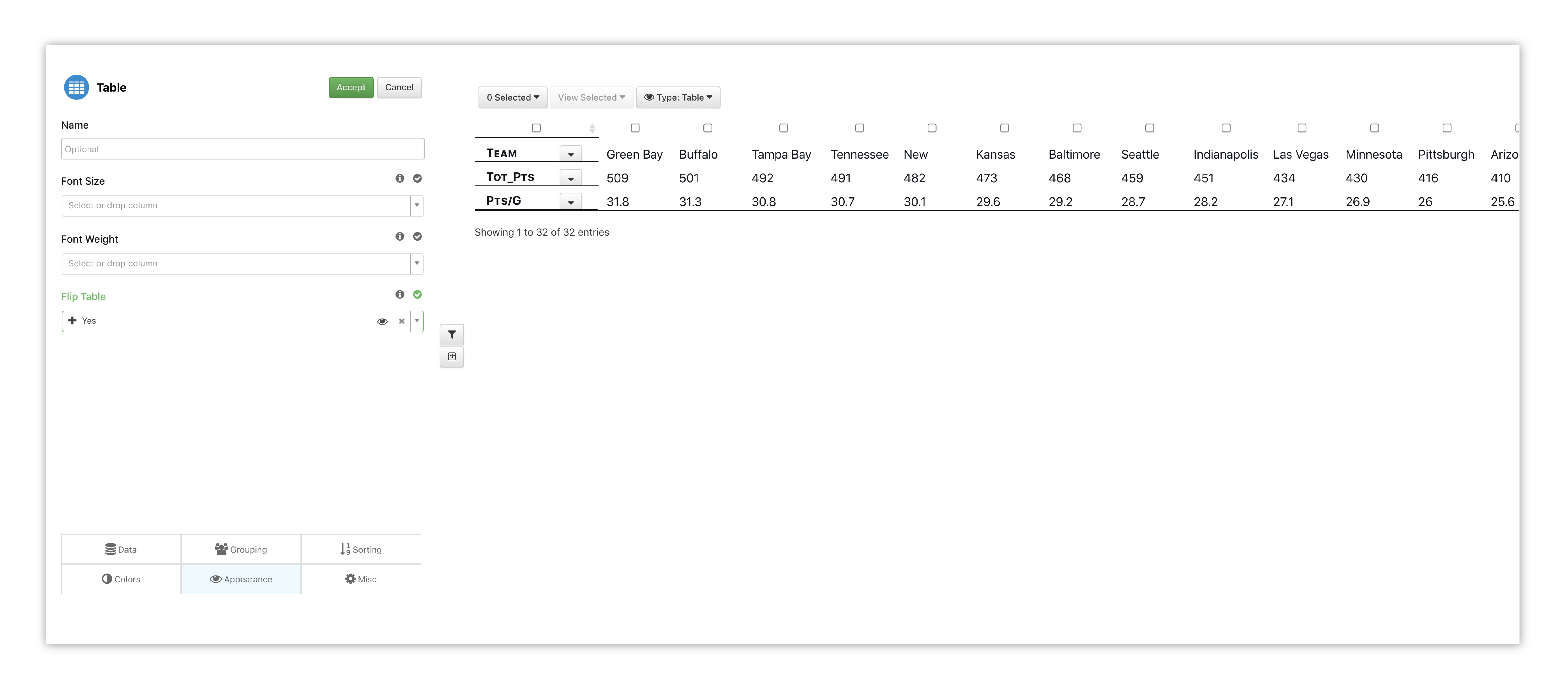Select the Appearance tab
The image size is (1568, 696).
[x=241, y=579]
